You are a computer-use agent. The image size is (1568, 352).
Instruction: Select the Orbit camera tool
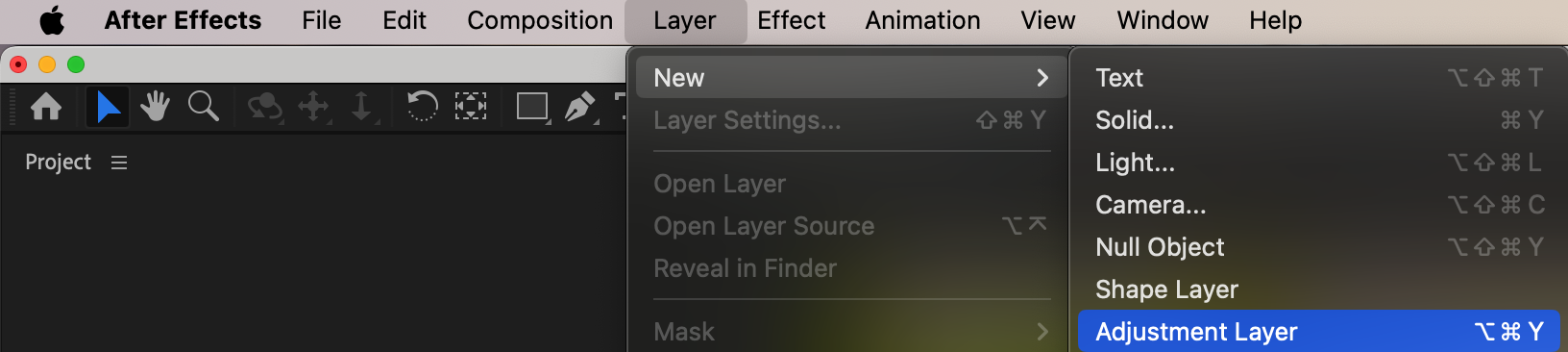tap(264, 106)
